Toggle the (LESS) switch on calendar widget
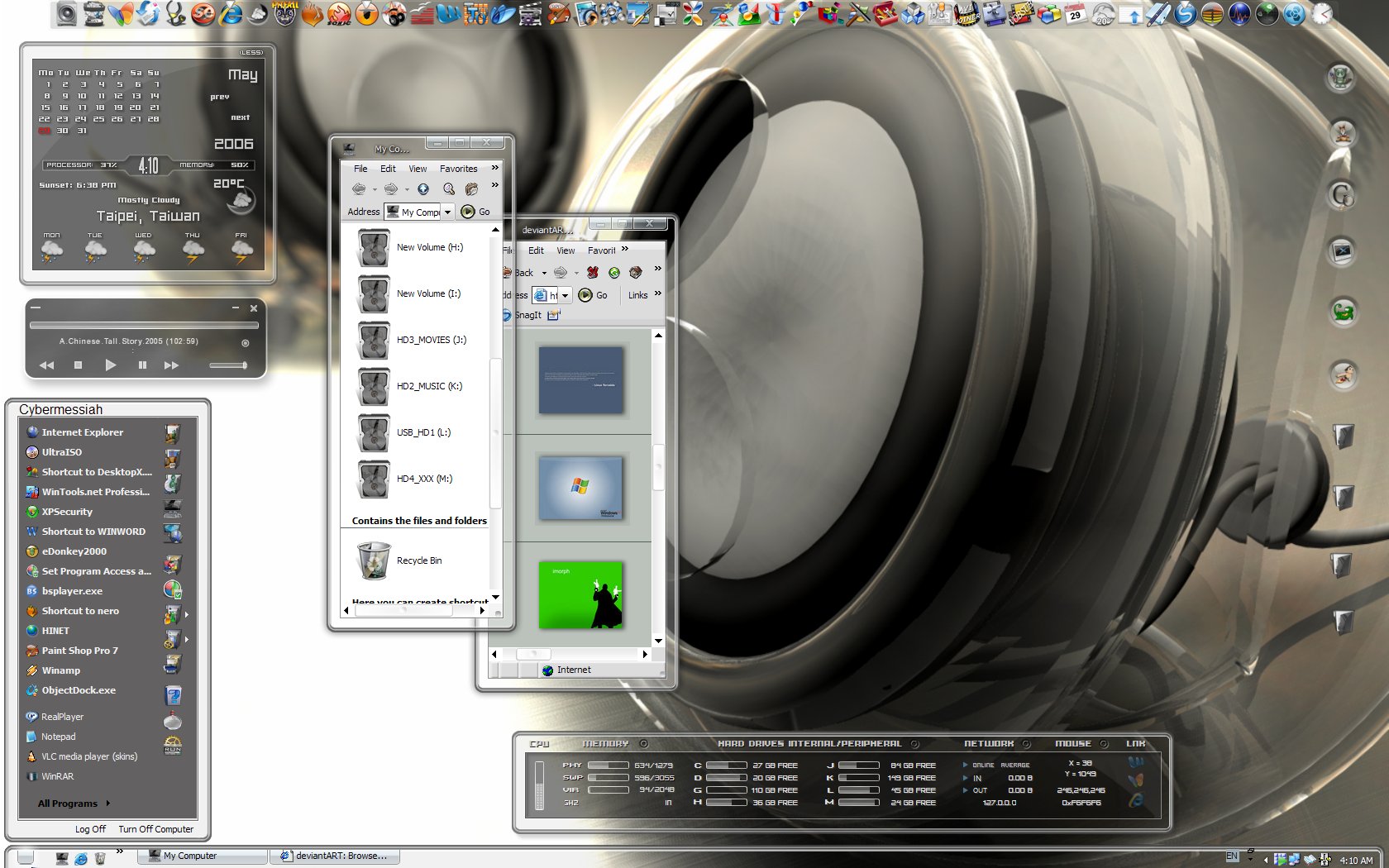Screen dimensions: 1389x868 (x=251, y=52)
